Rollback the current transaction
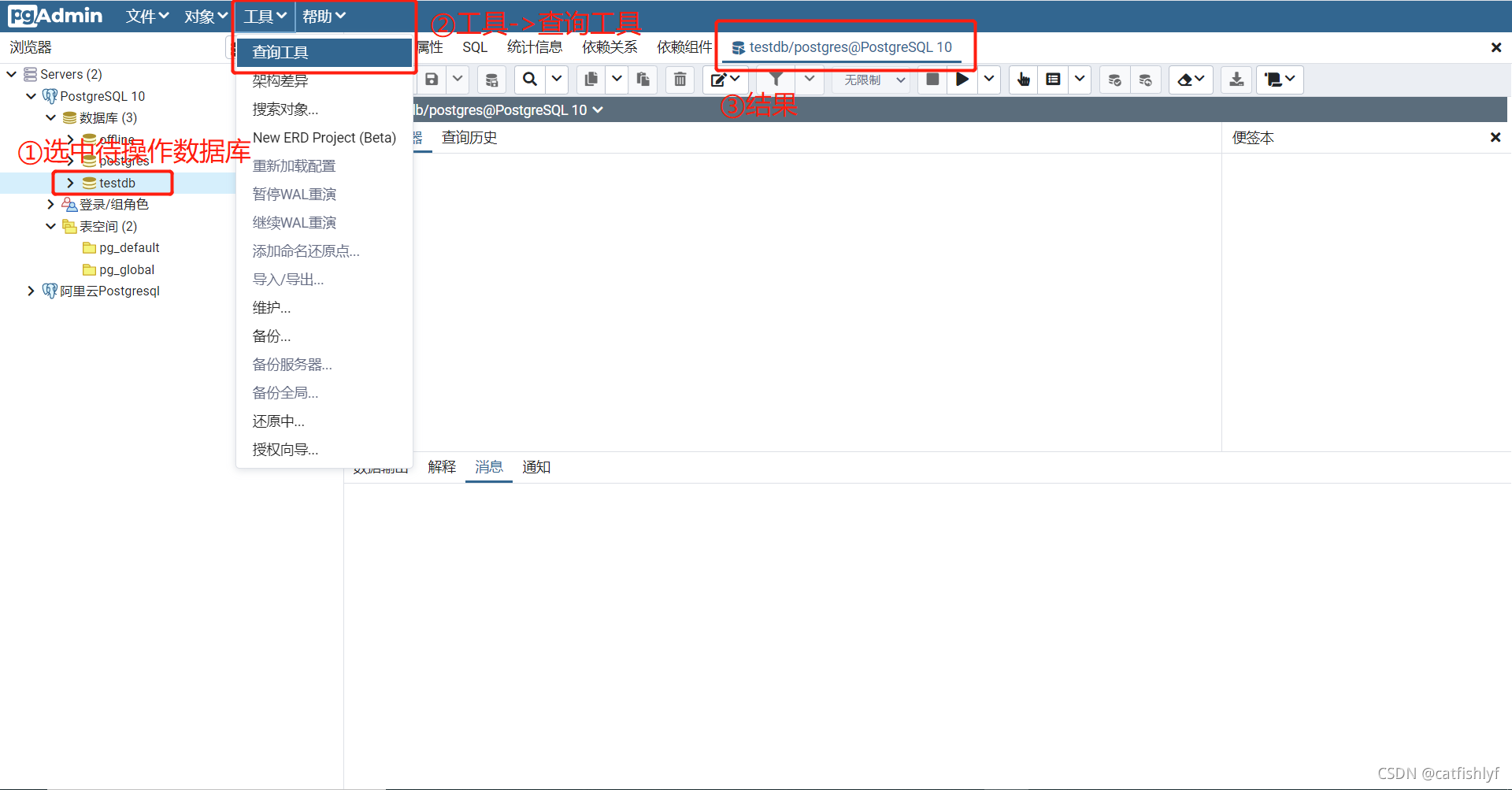 click(x=1145, y=80)
